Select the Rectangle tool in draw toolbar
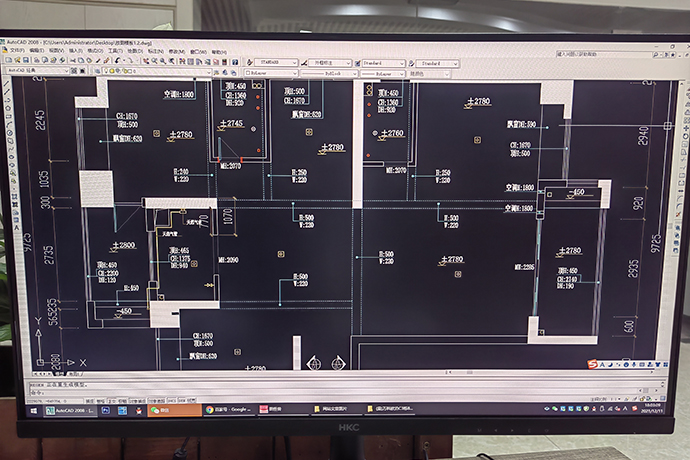 pos(8,117)
